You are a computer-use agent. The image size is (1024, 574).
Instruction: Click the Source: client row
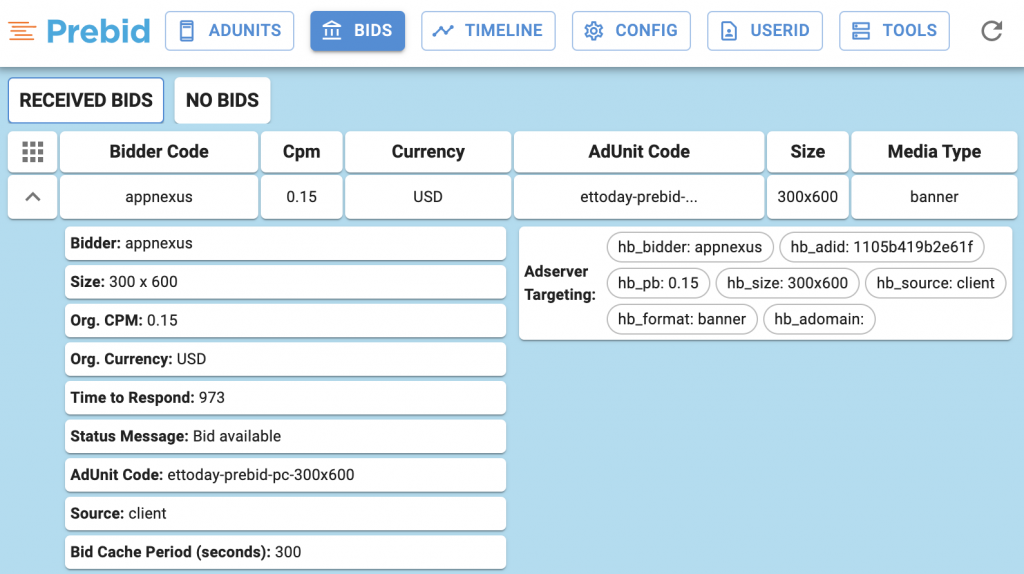(285, 513)
